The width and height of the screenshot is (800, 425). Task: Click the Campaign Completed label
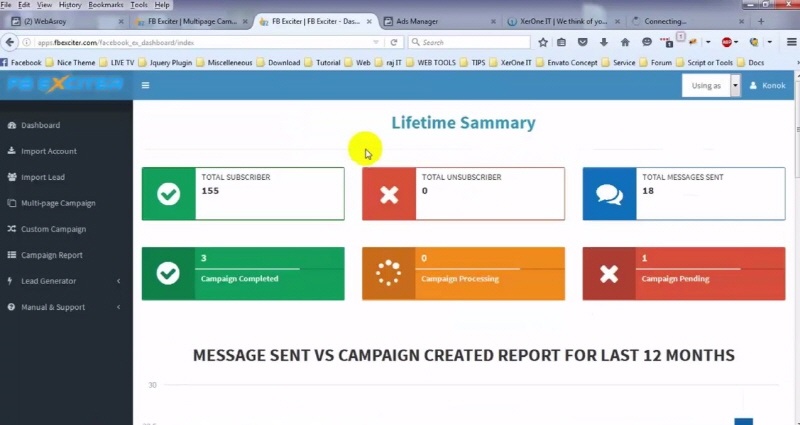(x=239, y=279)
